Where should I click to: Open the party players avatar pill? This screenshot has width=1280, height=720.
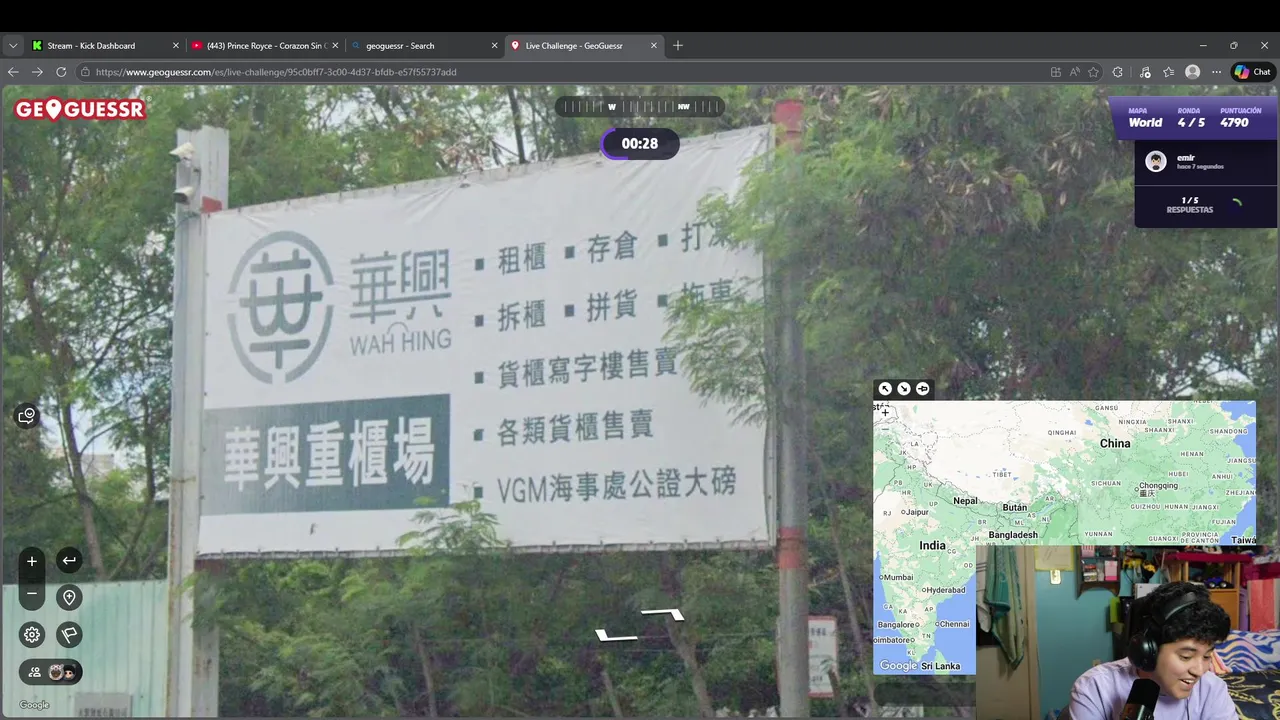click(x=51, y=672)
